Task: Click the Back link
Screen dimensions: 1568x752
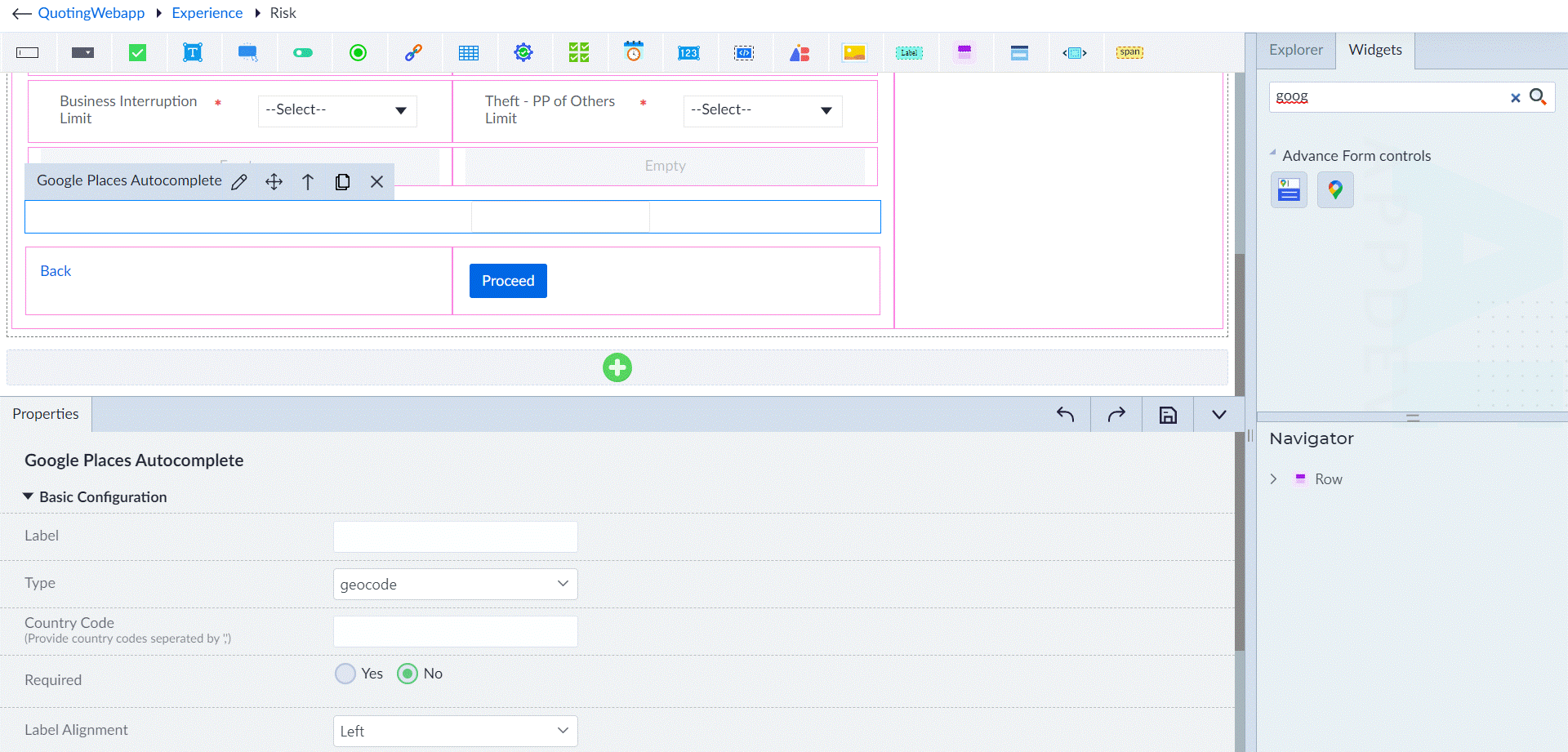Action: click(x=56, y=271)
